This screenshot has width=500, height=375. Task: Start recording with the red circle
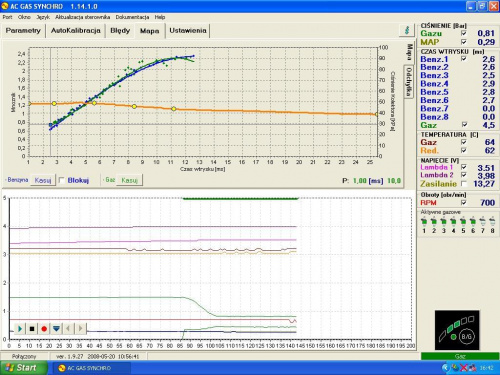coord(44,329)
